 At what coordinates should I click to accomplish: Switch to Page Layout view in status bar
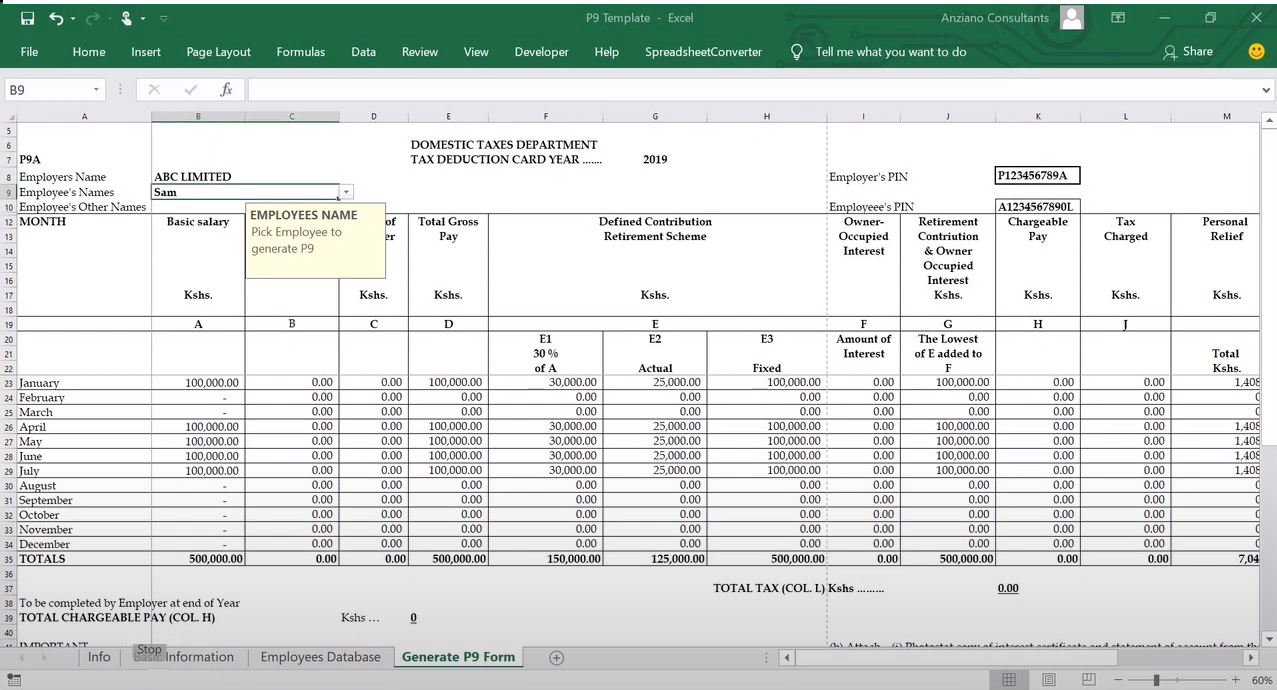(x=1049, y=680)
